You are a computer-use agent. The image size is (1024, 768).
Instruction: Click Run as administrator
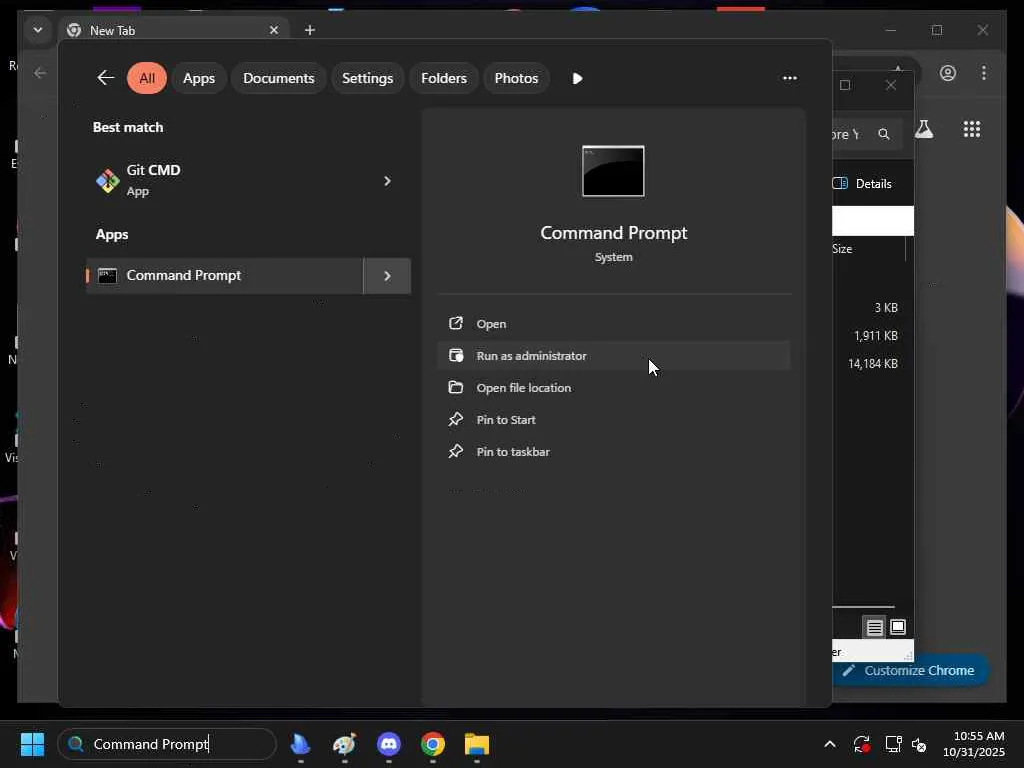(x=531, y=356)
